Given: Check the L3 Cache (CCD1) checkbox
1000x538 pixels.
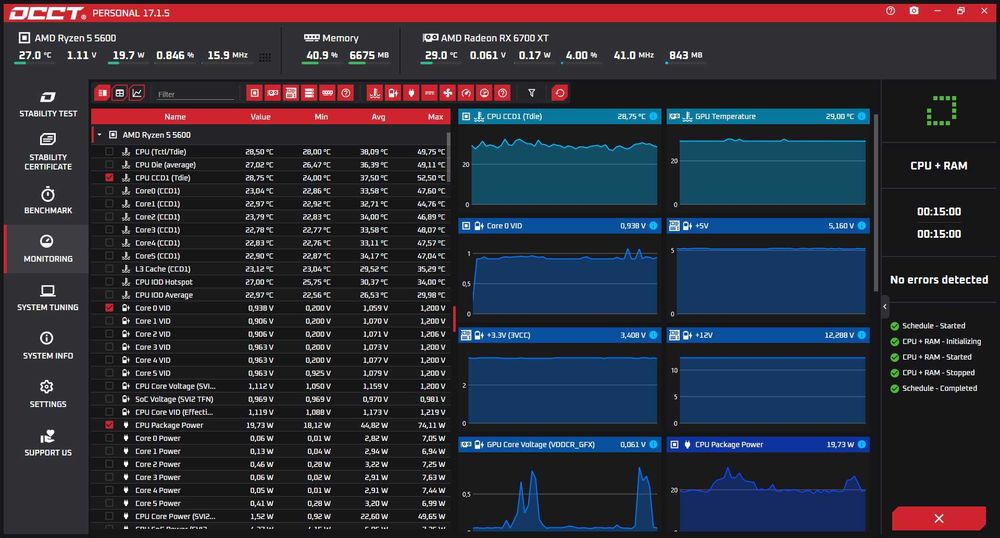Looking at the screenshot, I should tap(109, 268).
